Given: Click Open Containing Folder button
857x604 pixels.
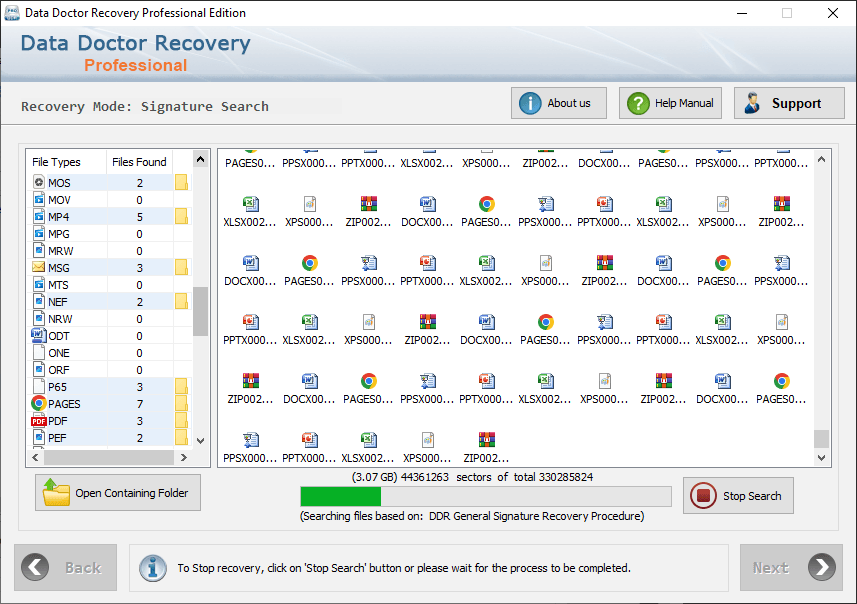Looking at the screenshot, I should [x=118, y=492].
